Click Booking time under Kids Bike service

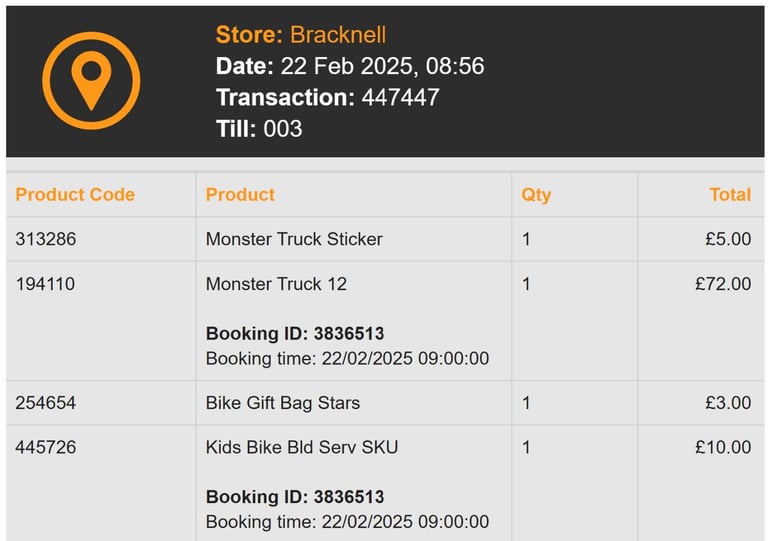click(347, 522)
